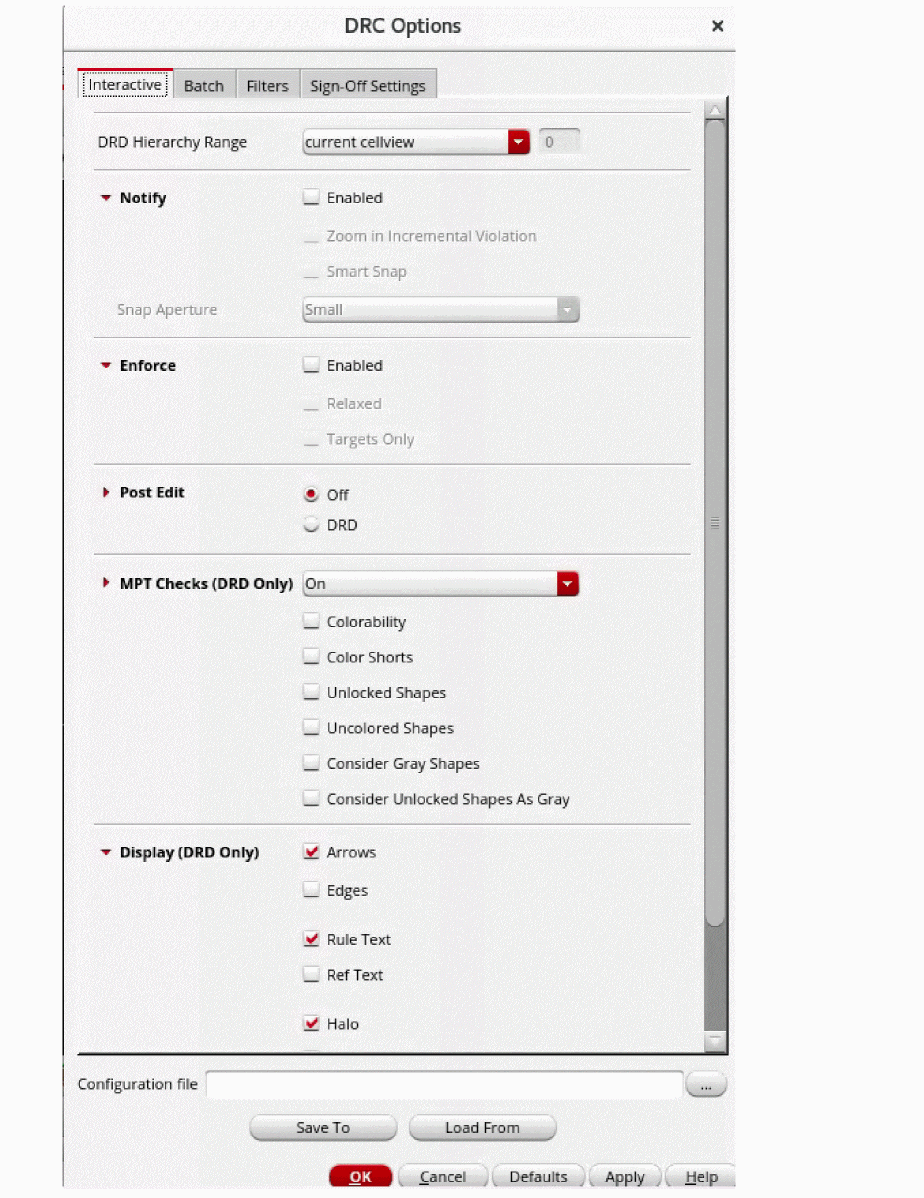Collapse the Notify section
Viewport: 924px width, 1198px height.
click(x=105, y=198)
